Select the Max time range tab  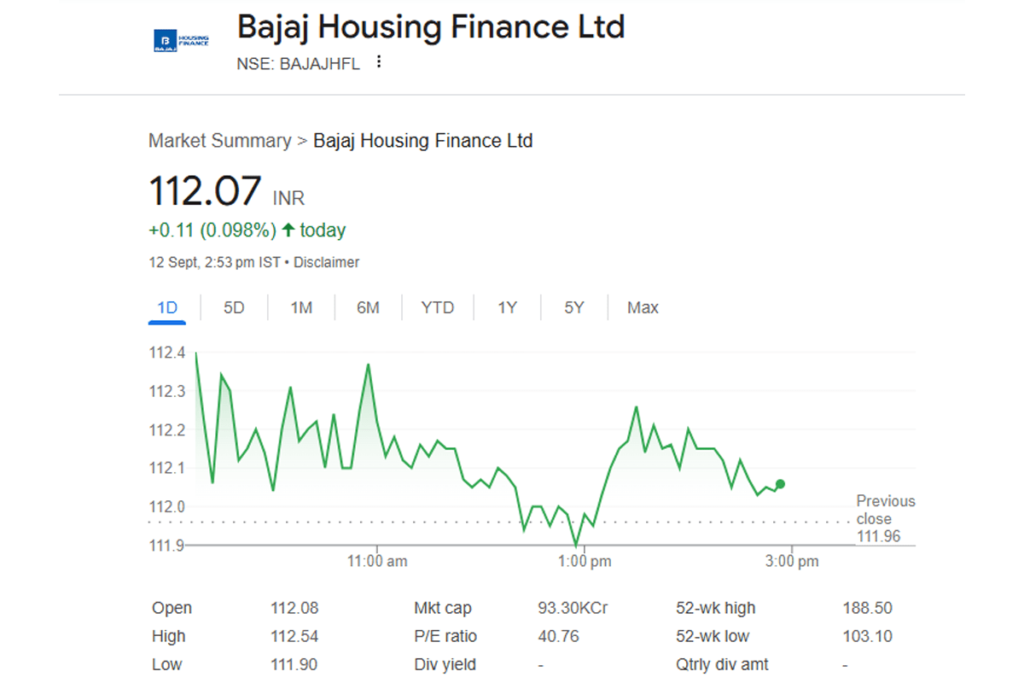pos(643,308)
